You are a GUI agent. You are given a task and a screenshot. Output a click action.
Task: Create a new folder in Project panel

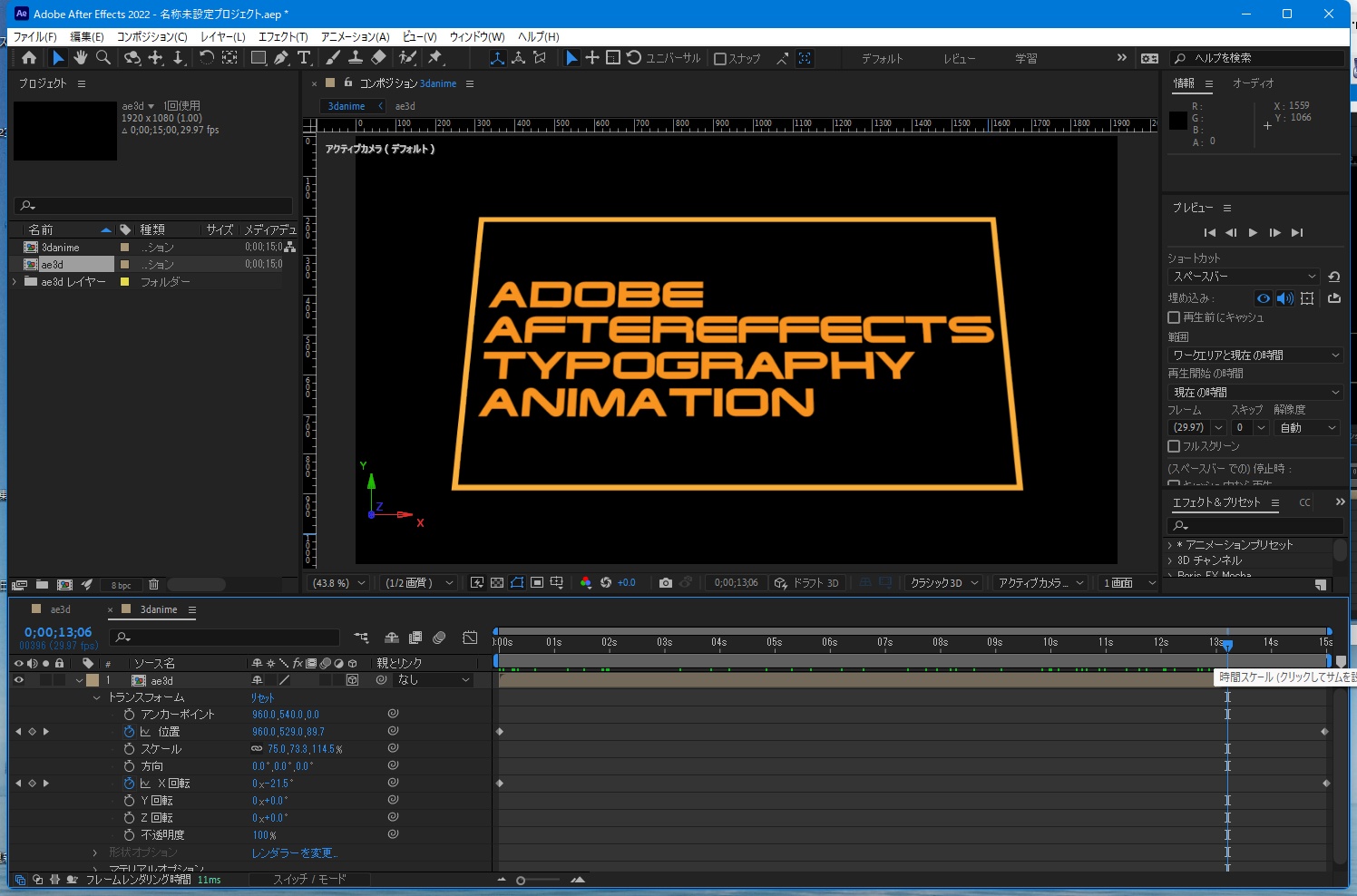pos(42,585)
